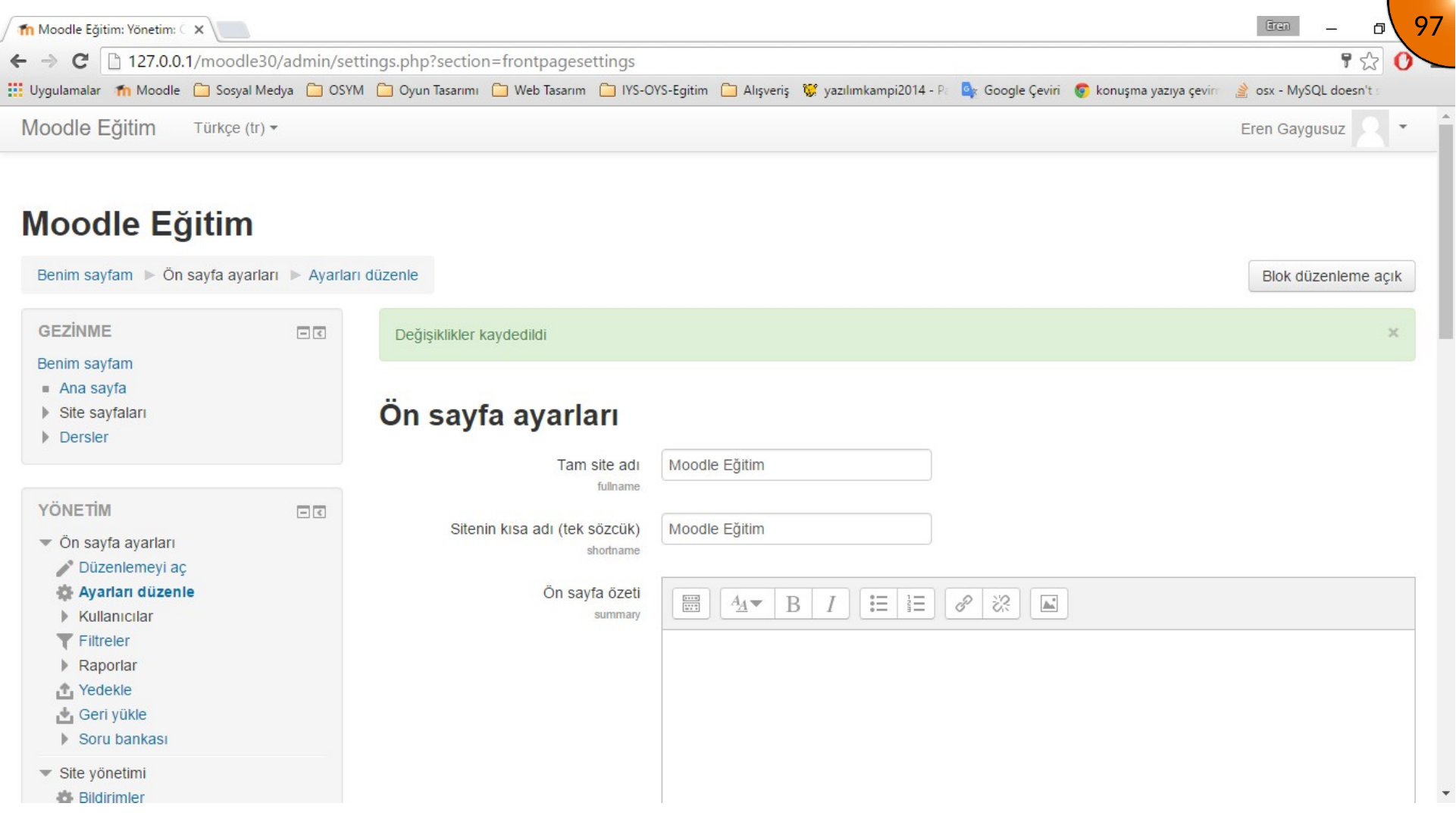Open the Oyun Tasarımı bookmark folder
Image resolution: width=1456 pixels, height=819 pixels.
click(x=428, y=90)
